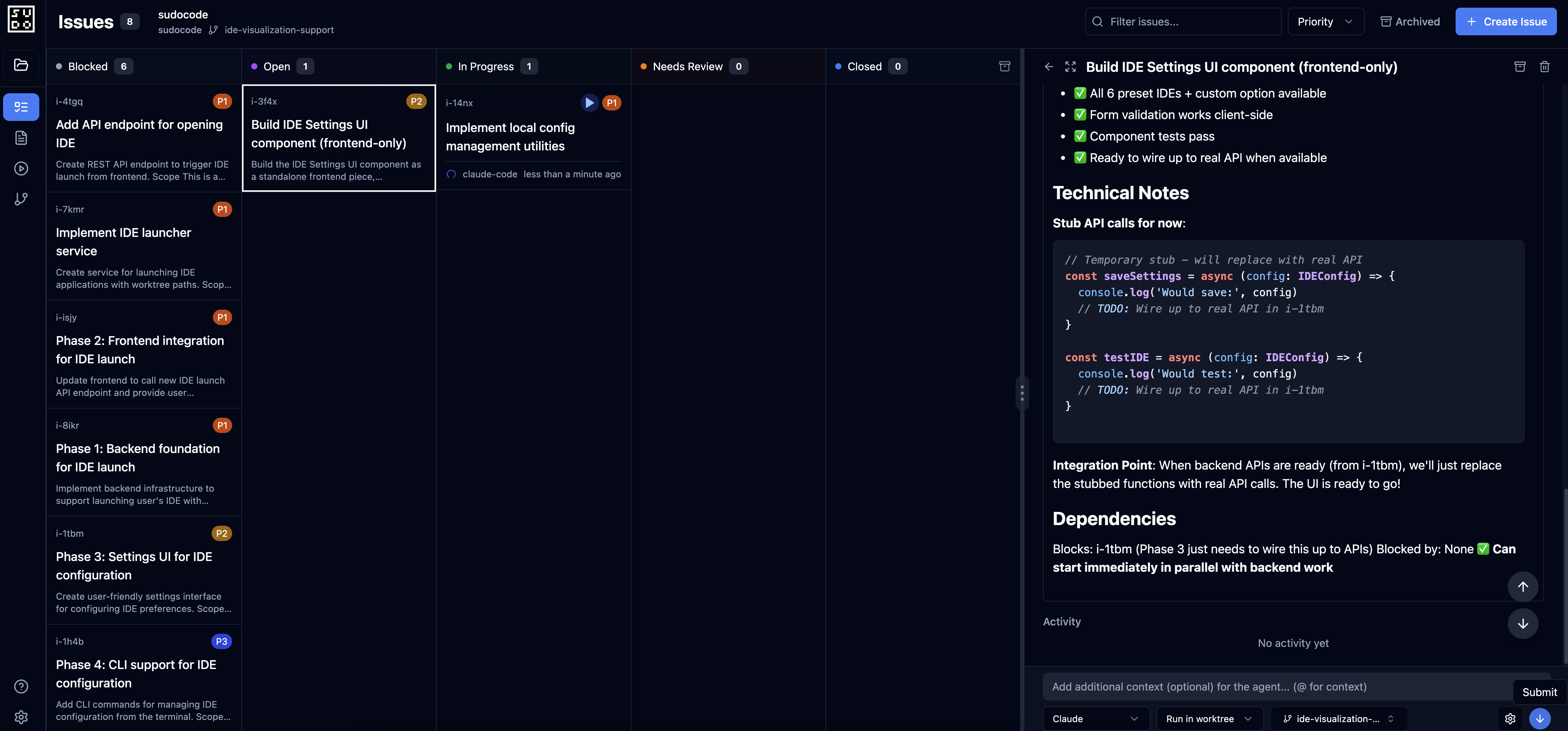Image resolution: width=1568 pixels, height=731 pixels.
Task: Select the issues board icon in sidebar
Action: (21, 106)
